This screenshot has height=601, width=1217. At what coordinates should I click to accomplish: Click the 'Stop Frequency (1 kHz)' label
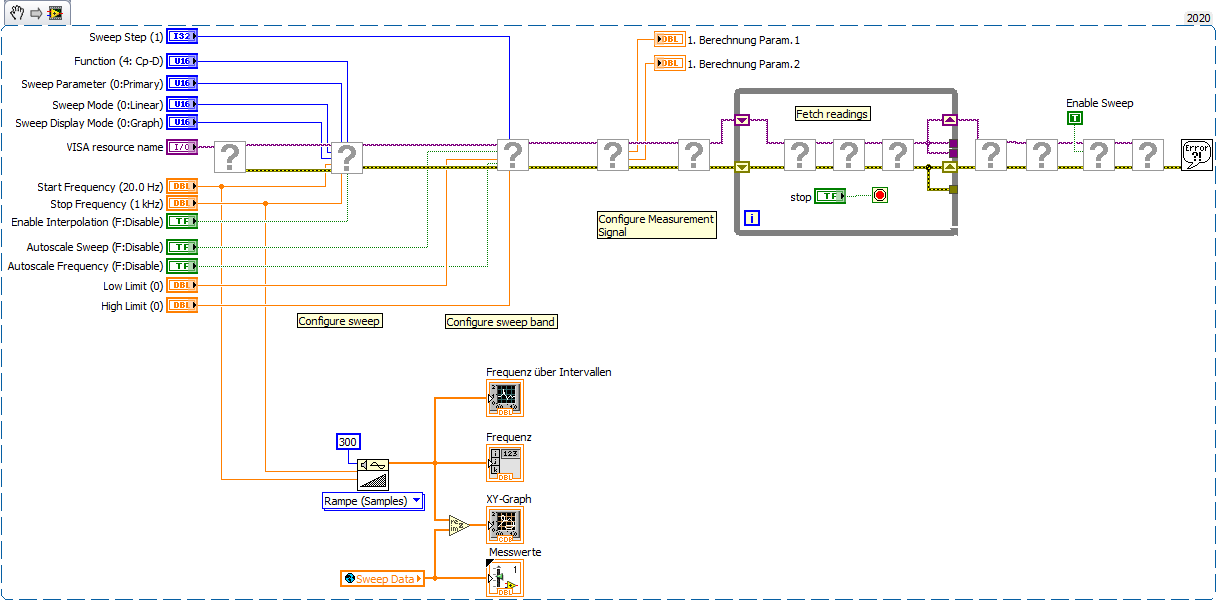106,204
